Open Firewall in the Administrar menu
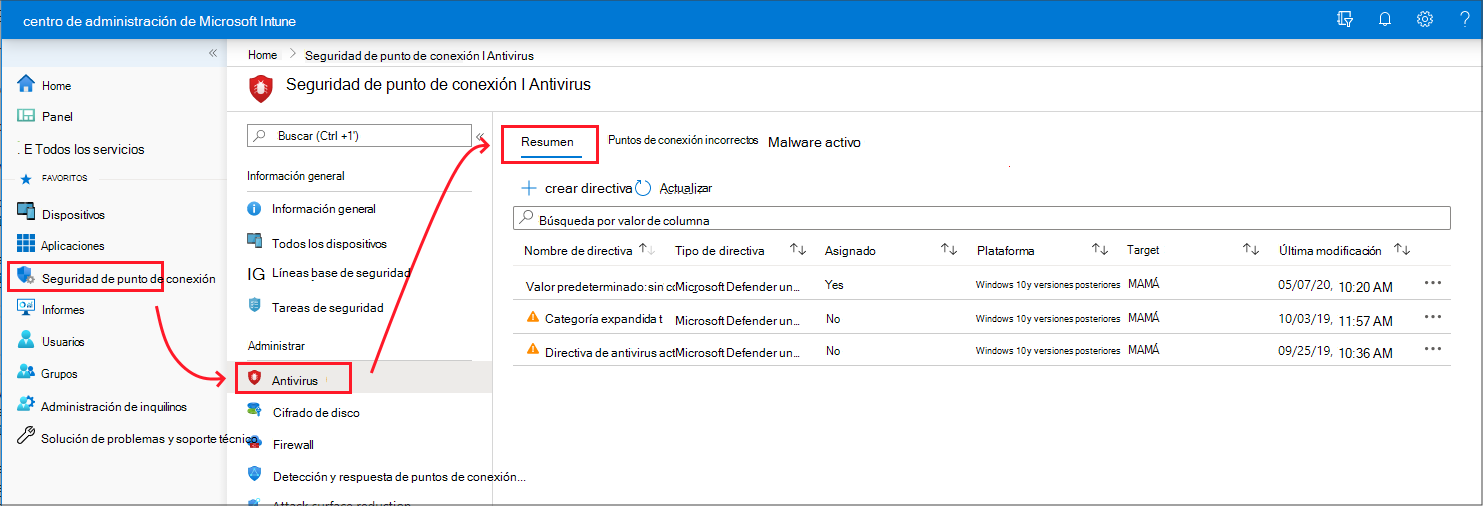The image size is (1483, 506). (x=293, y=444)
